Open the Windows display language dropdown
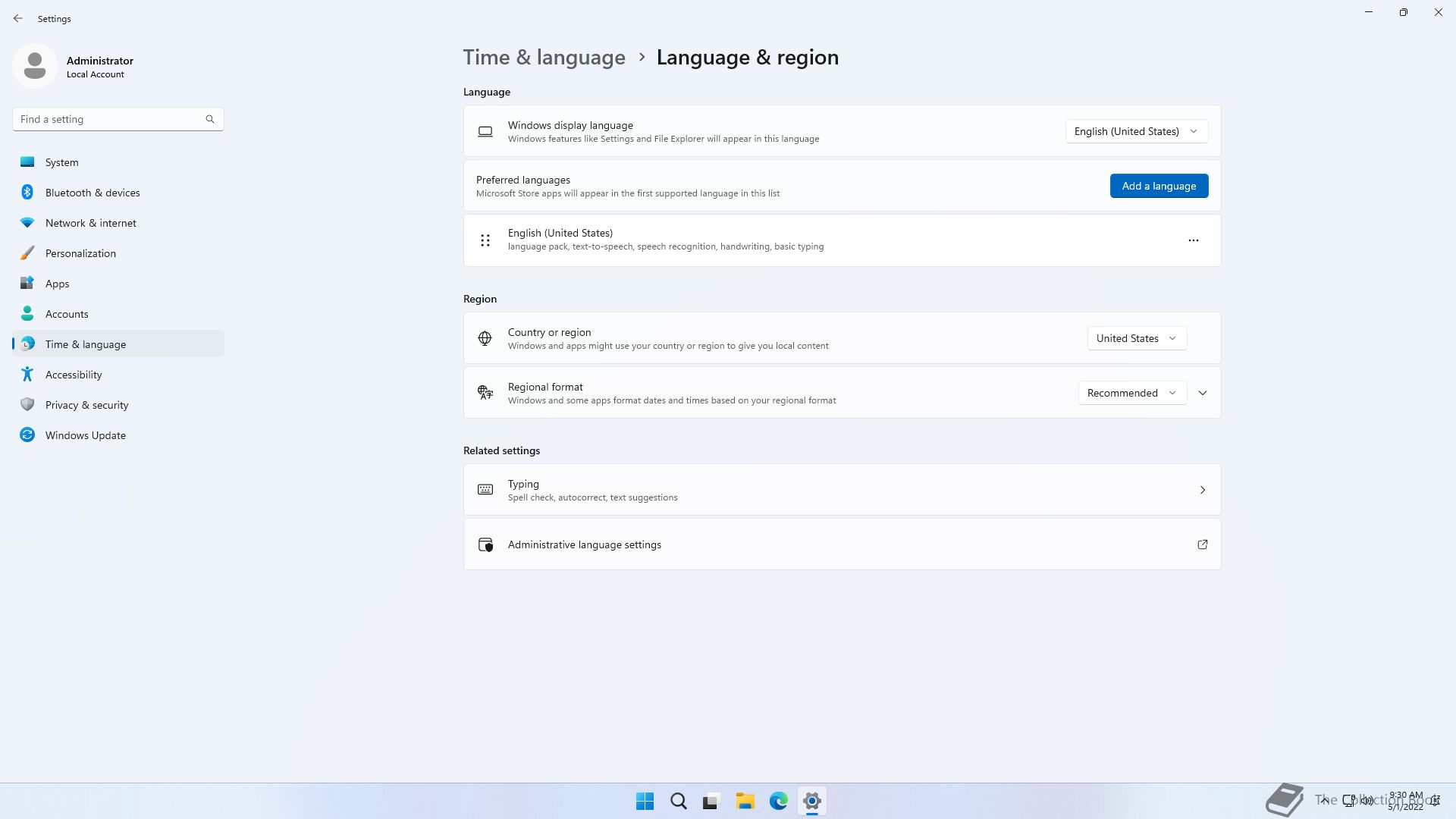 click(x=1136, y=131)
